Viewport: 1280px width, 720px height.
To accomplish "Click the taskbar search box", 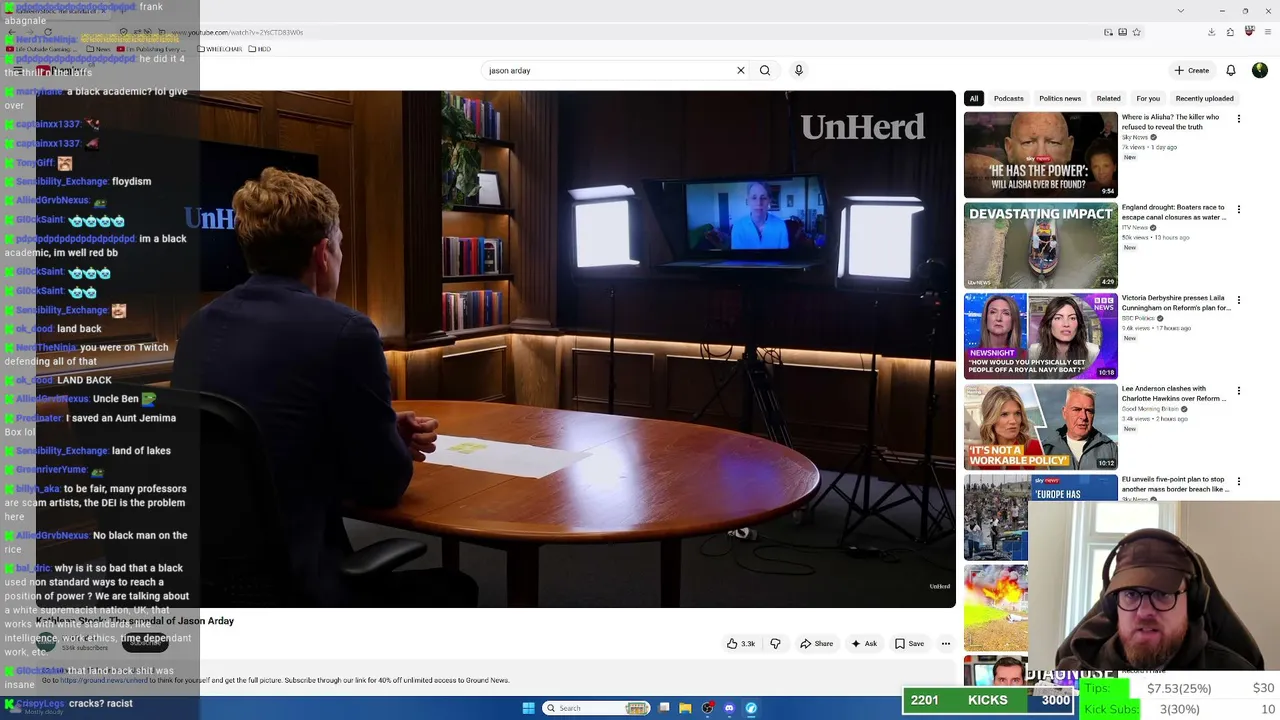I will pos(597,708).
